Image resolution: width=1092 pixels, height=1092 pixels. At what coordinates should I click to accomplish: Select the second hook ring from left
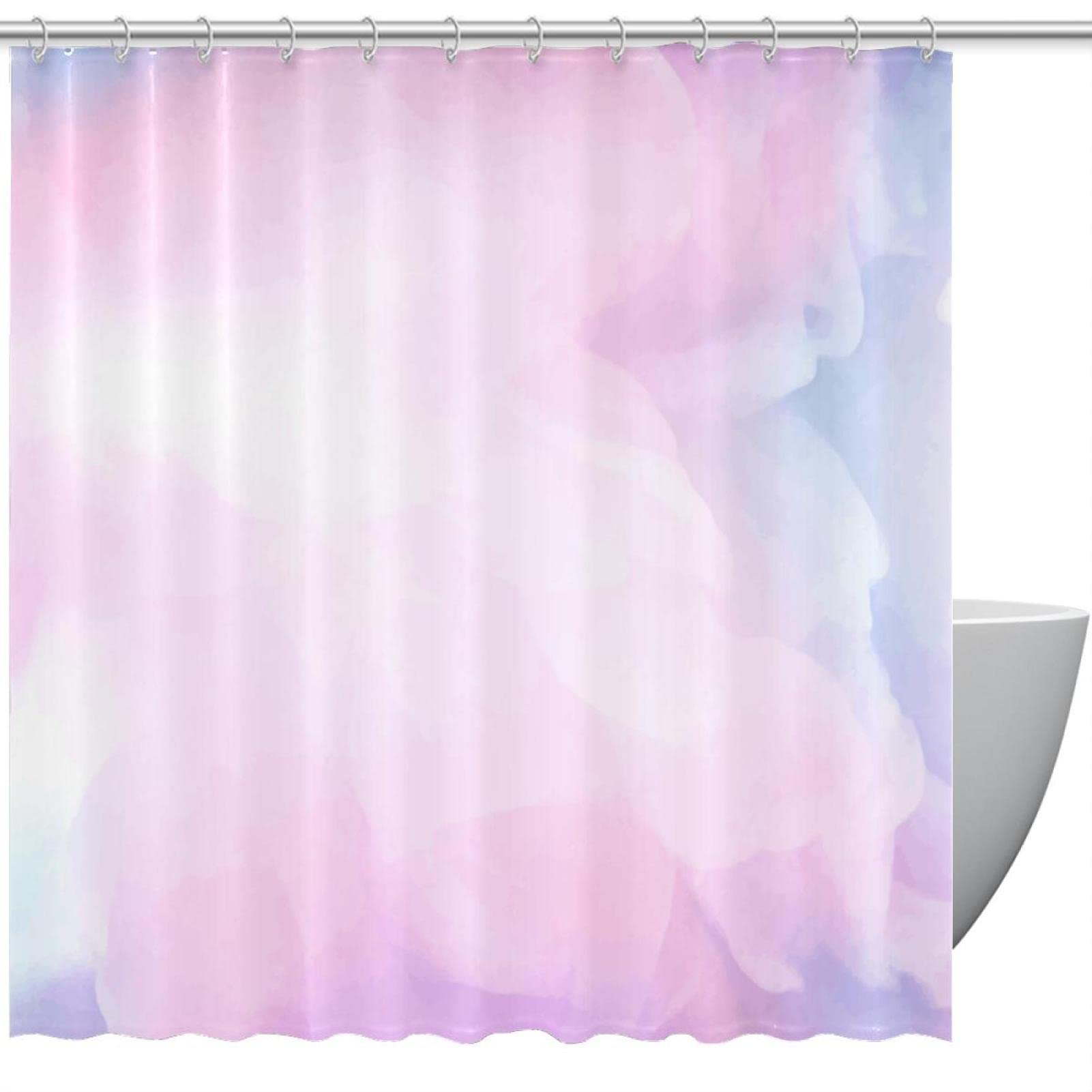(x=122, y=40)
